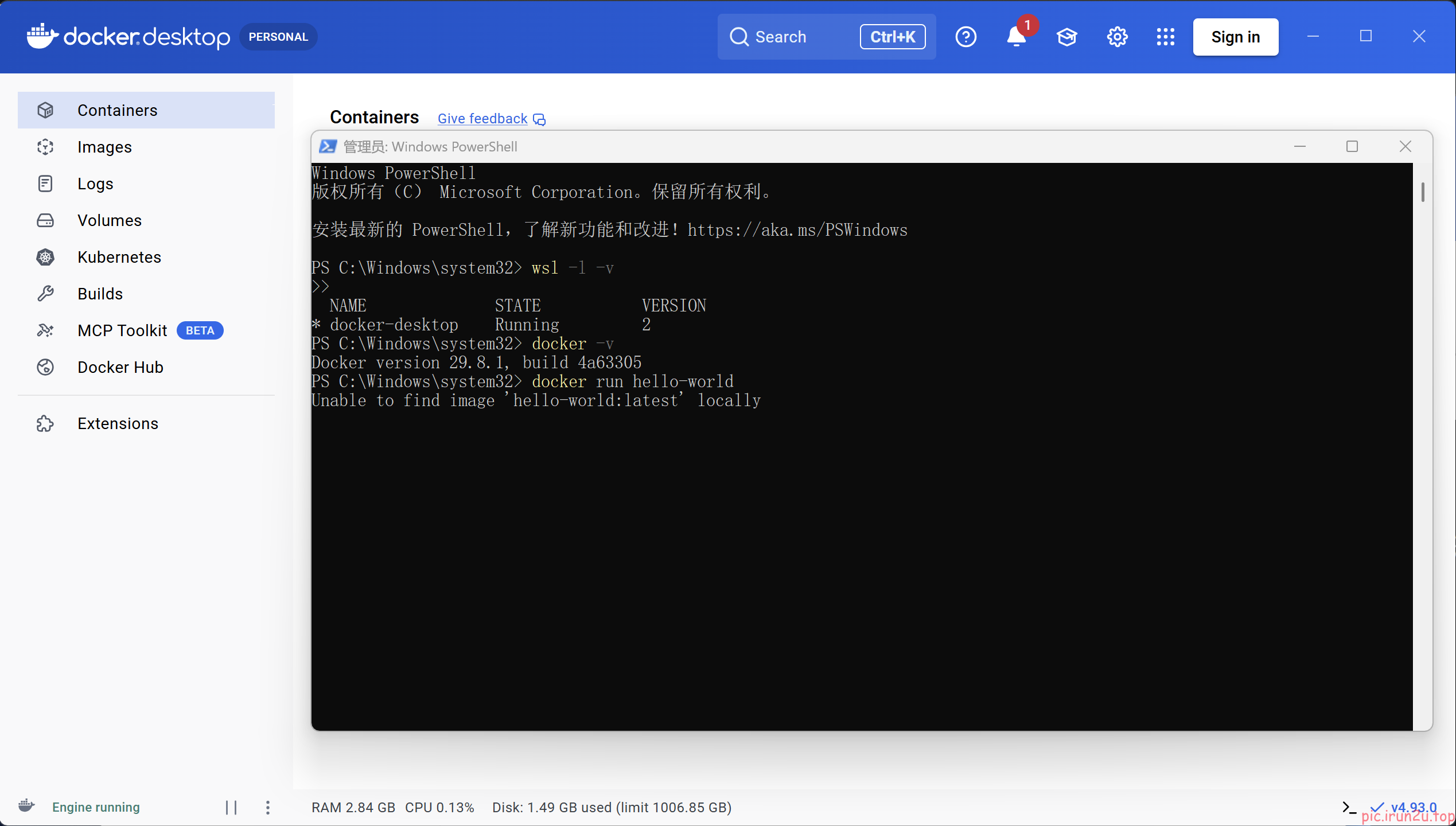Image resolution: width=1456 pixels, height=826 pixels.
Task: Open the apps grid menu icon
Action: [x=1165, y=37]
